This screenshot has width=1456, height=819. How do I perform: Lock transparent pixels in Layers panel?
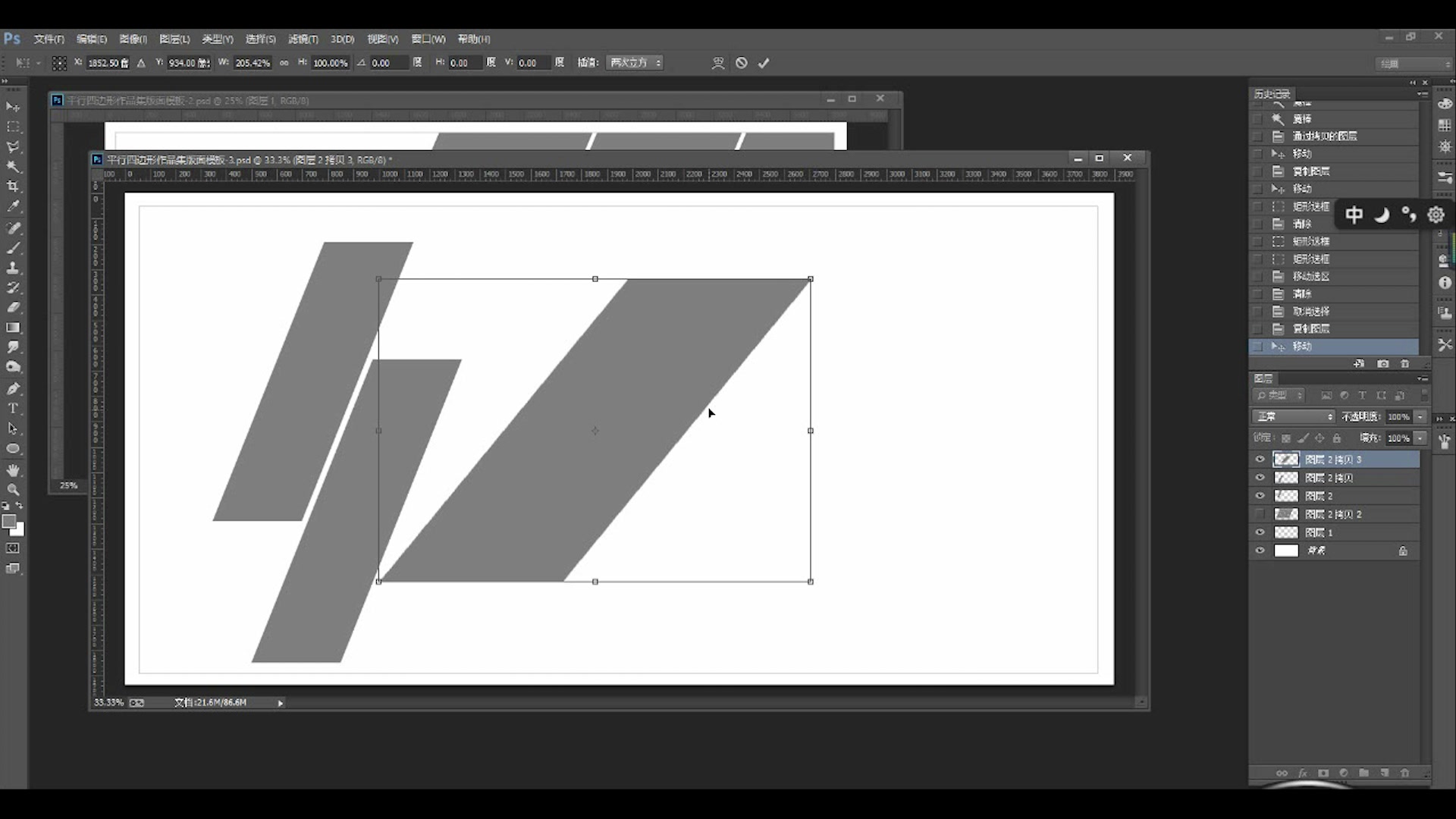(1285, 438)
